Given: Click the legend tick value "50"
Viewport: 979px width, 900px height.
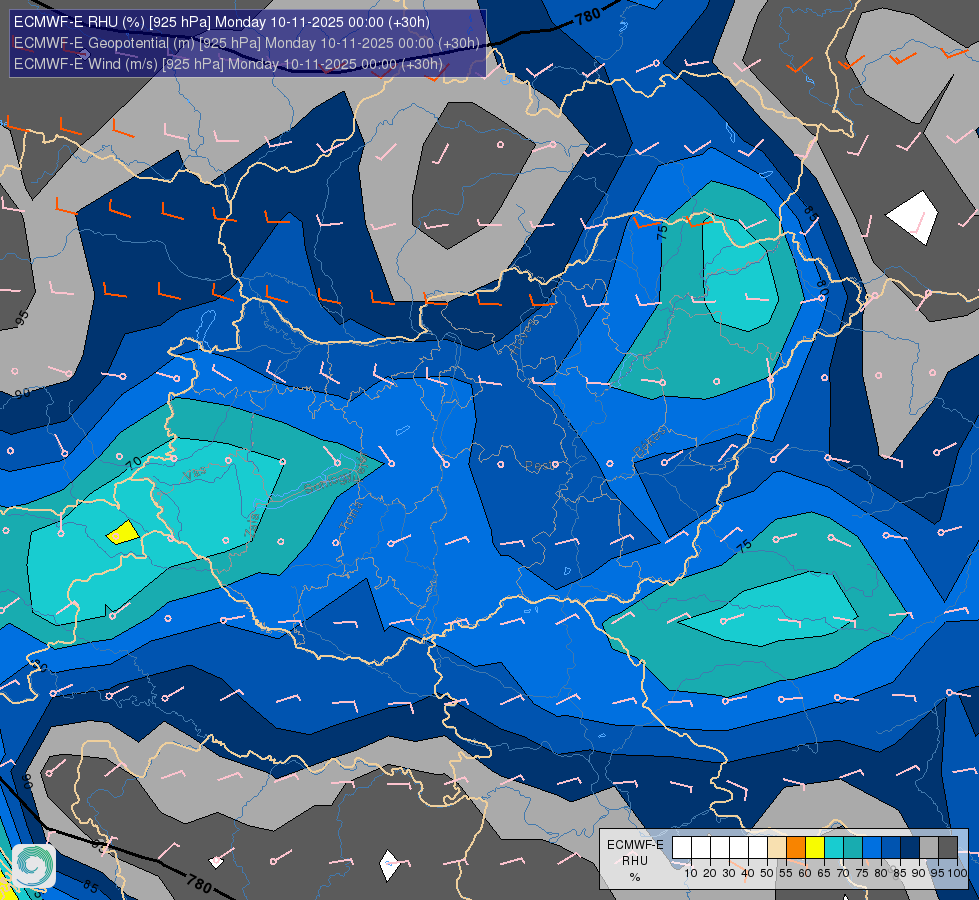Looking at the screenshot, I should pos(767,873).
